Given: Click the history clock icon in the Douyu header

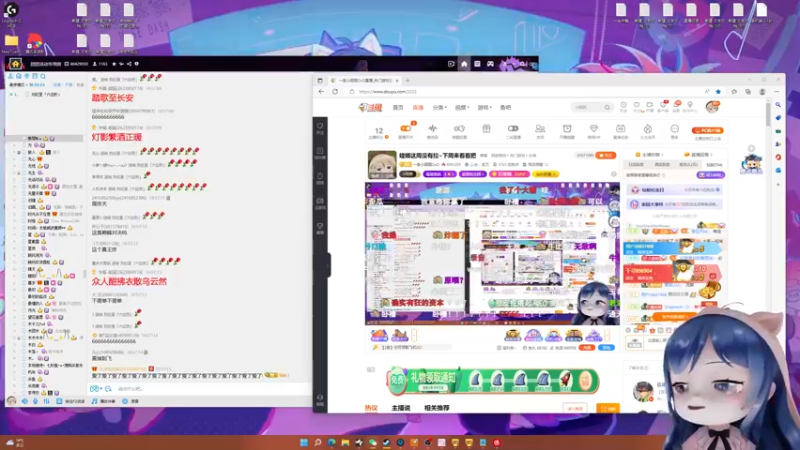Looking at the screenshot, I should 623,105.
